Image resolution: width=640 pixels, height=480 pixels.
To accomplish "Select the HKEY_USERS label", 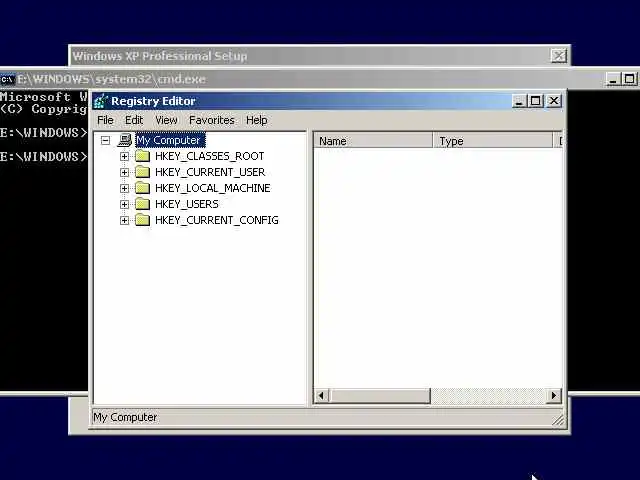I will pyautogui.click(x=187, y=204).
